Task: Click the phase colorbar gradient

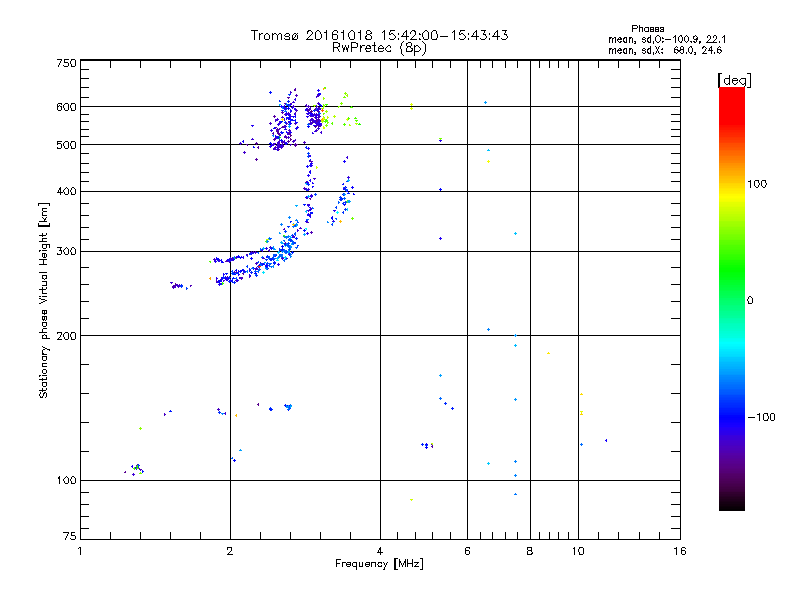Action: coord(732,299)
